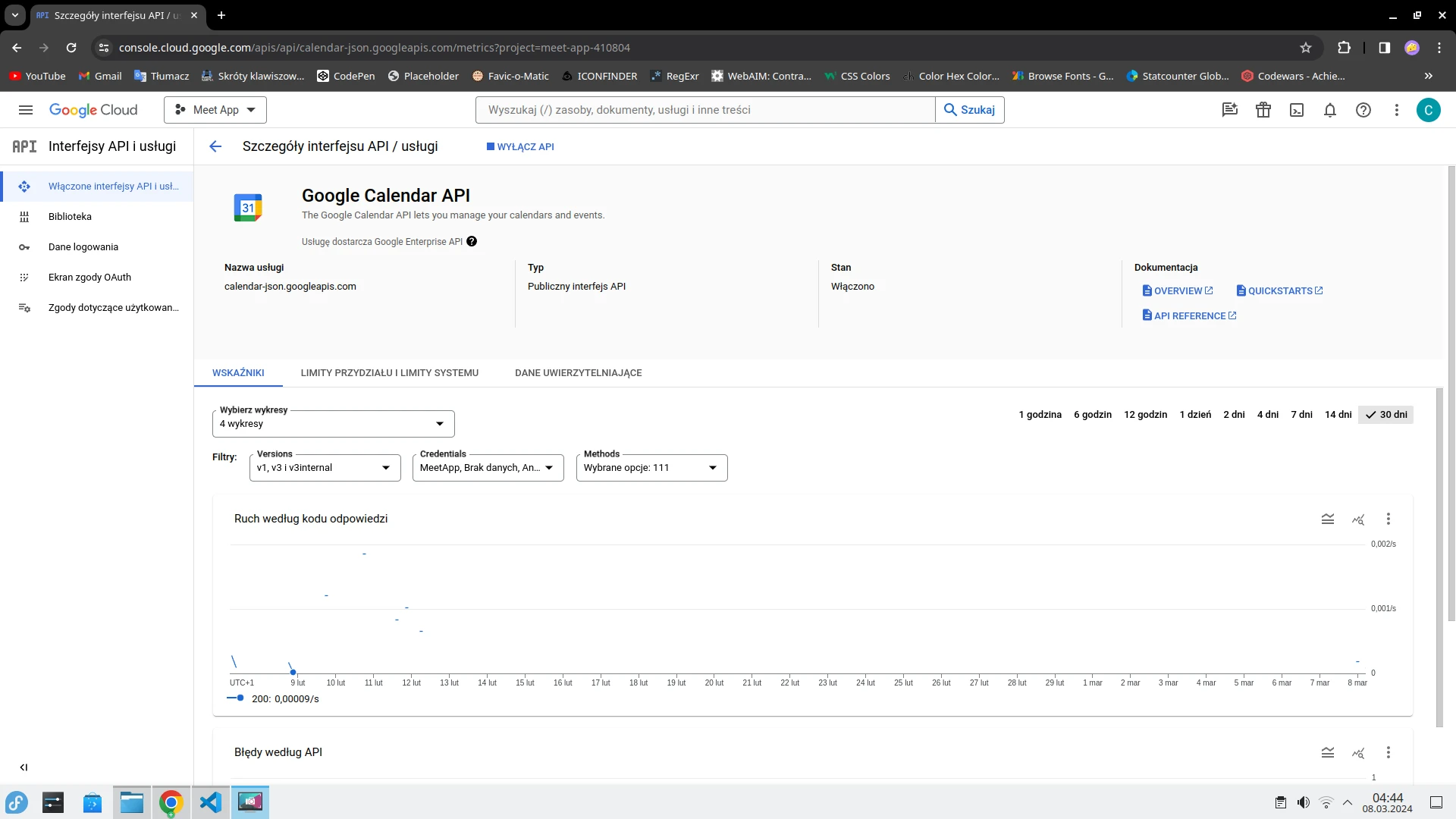Open the API REFERENCE documentation link
The height and width of the screenshot is (819, 1456).
[1189, 316]
